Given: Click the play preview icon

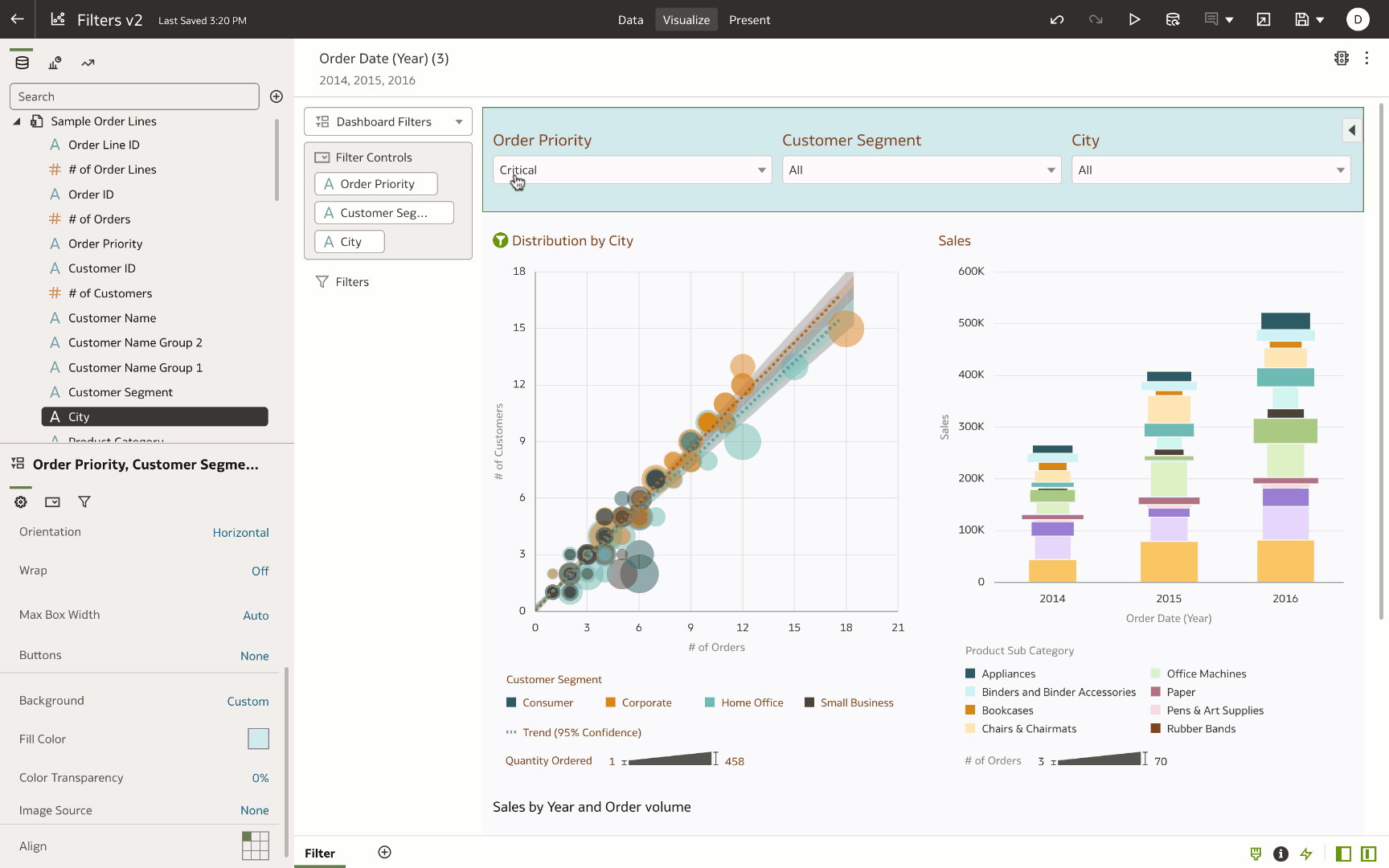Looking at the screenshot, I should [x=1134, y=19].
